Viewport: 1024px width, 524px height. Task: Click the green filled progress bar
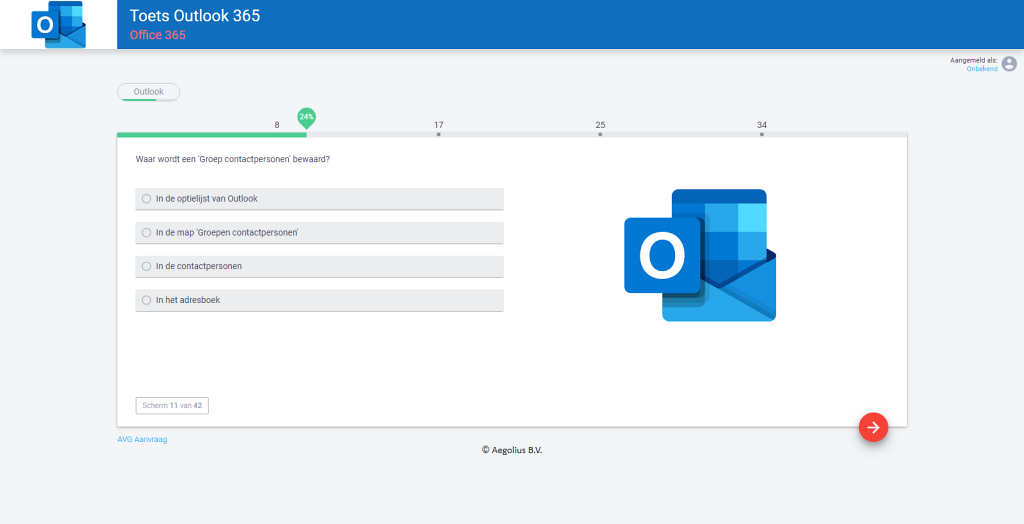tap(212, 135)
